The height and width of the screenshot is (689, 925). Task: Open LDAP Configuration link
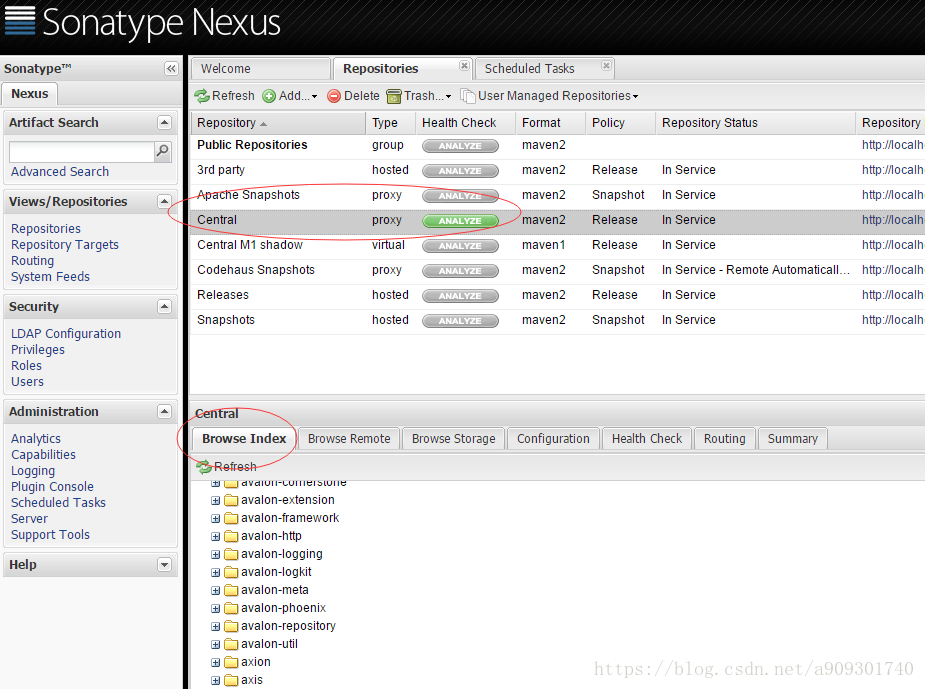click(x=66, y=334)
